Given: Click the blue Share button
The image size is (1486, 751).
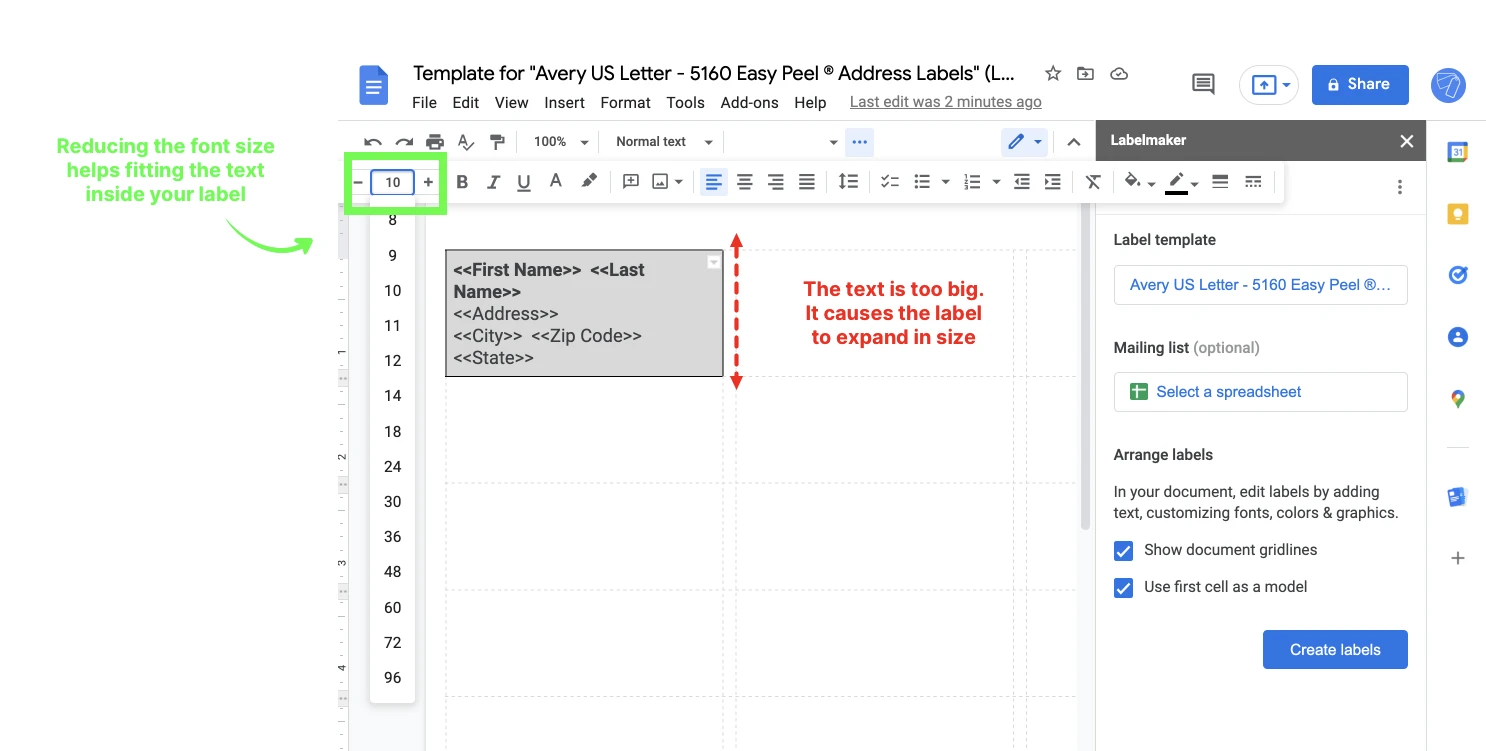Looking at the screenshot, I should click(1360, 85).
